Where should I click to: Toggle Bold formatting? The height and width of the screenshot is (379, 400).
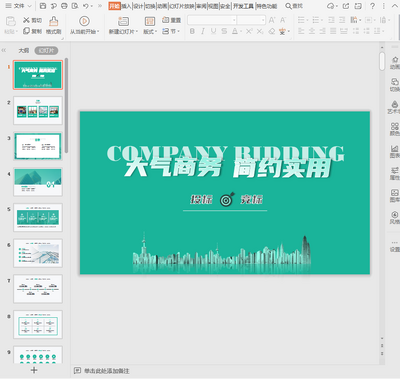(192, 31)
